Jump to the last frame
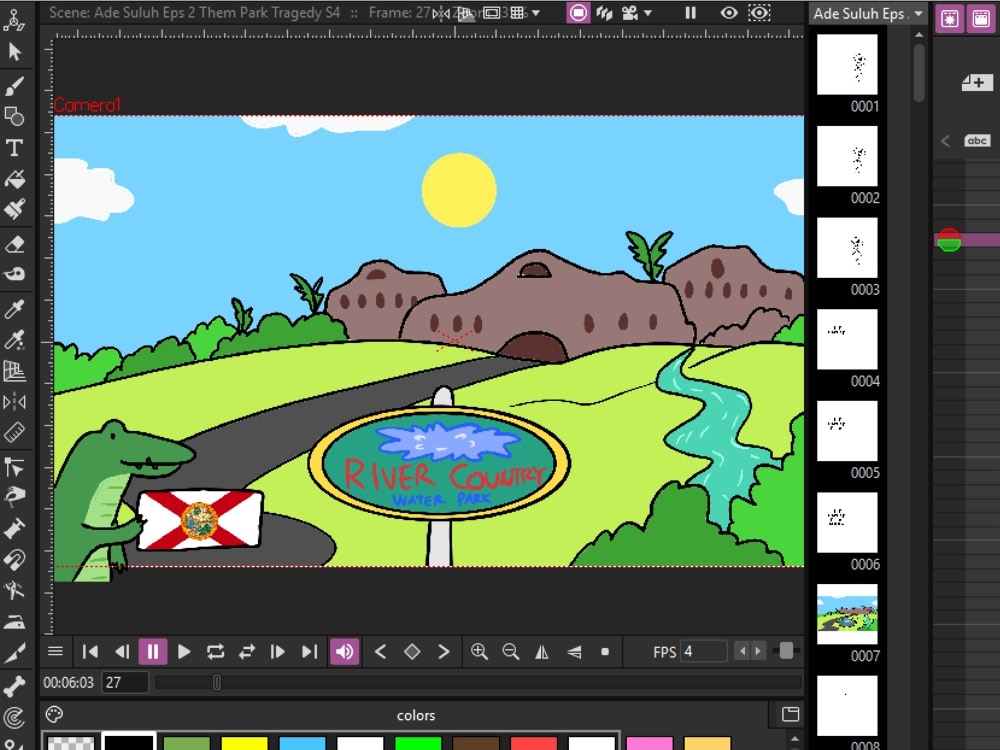Viewport: 1000px width, 750px height. click(309, 651)
